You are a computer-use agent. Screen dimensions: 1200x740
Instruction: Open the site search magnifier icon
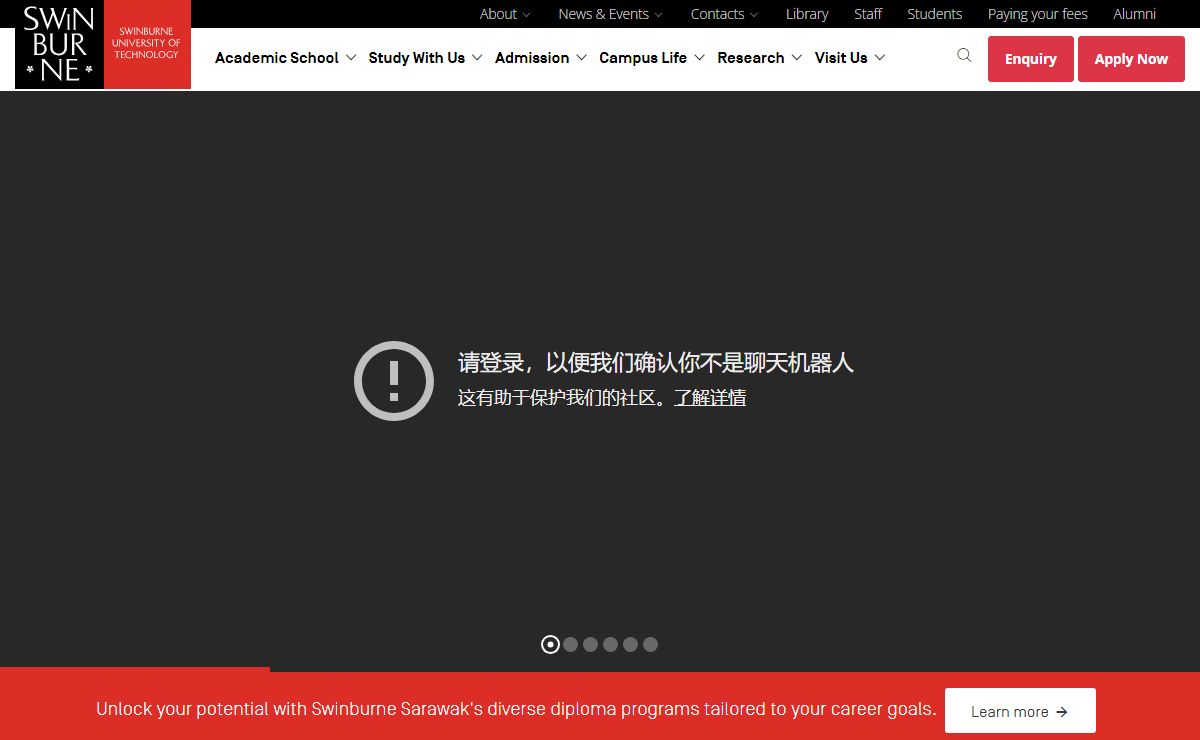(964, 56)
